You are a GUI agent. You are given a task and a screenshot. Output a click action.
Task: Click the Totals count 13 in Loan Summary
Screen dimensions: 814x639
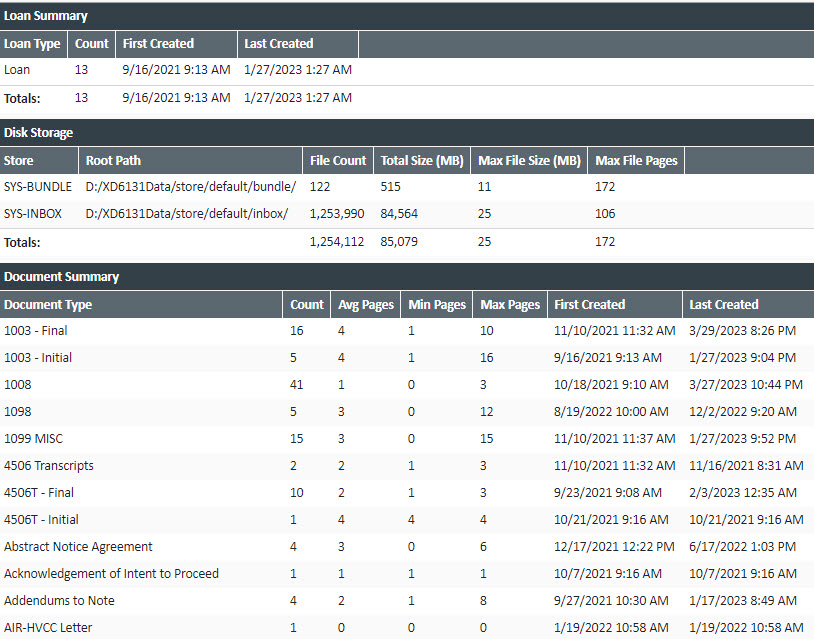click(x=81, y=98)
